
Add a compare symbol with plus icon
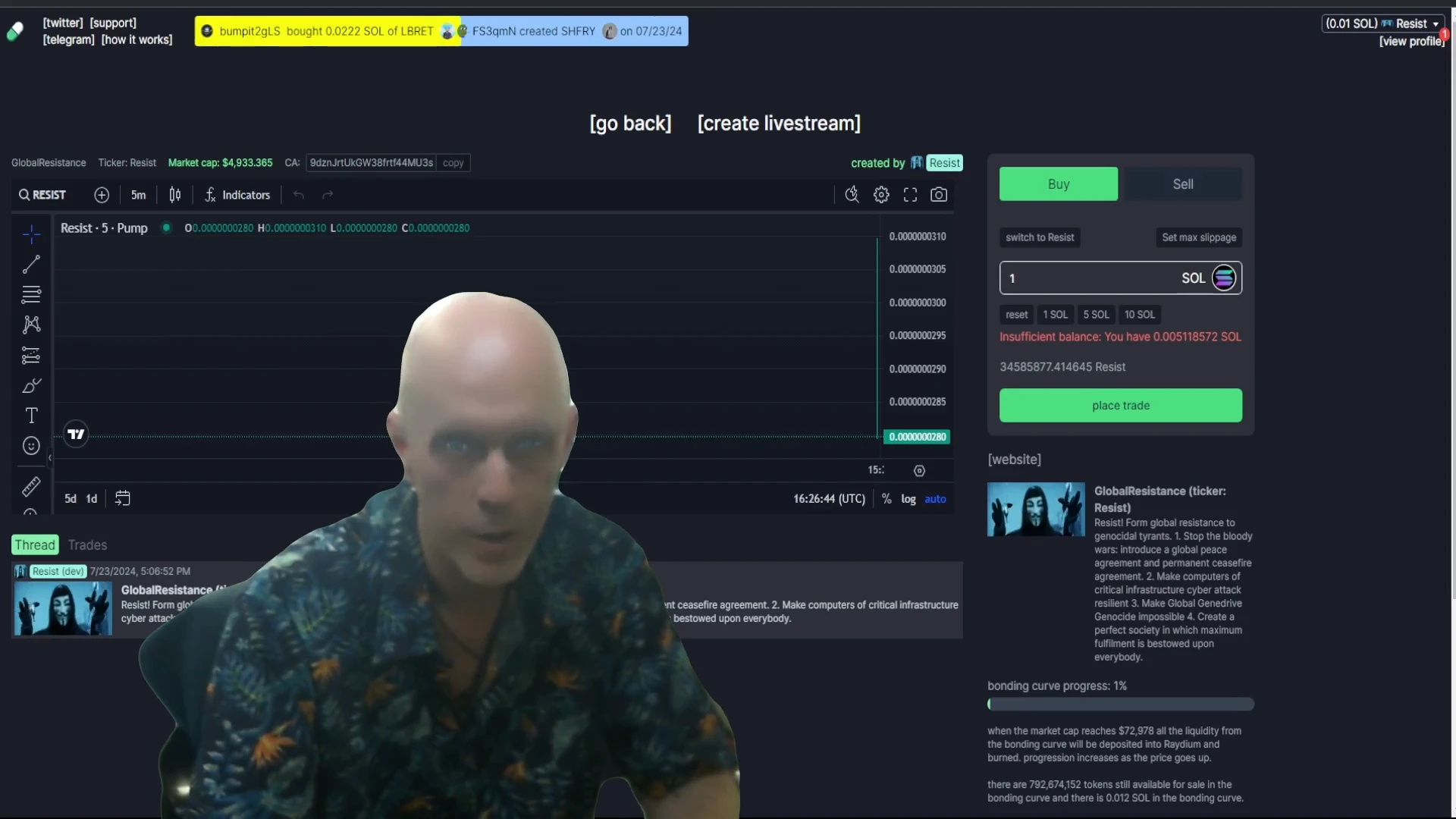(102, 195)
